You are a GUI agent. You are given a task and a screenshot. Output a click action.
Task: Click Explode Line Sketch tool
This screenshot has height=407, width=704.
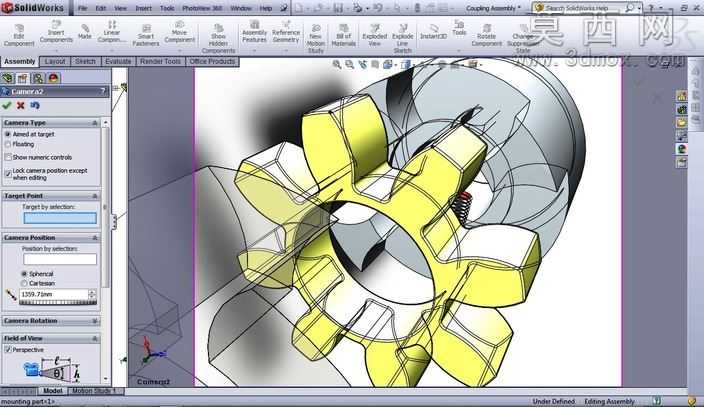tap(403, 39)
